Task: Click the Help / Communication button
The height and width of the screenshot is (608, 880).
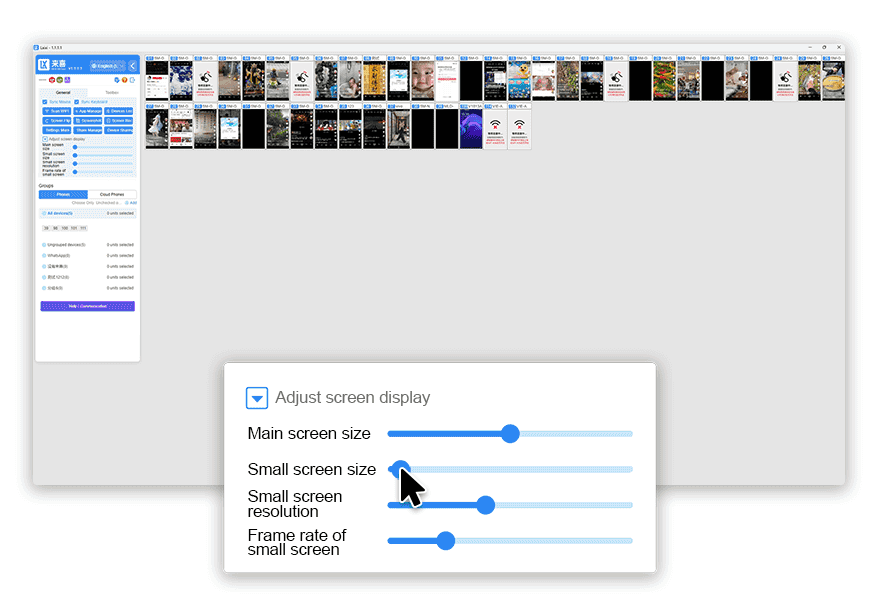Action: (87, 306)
